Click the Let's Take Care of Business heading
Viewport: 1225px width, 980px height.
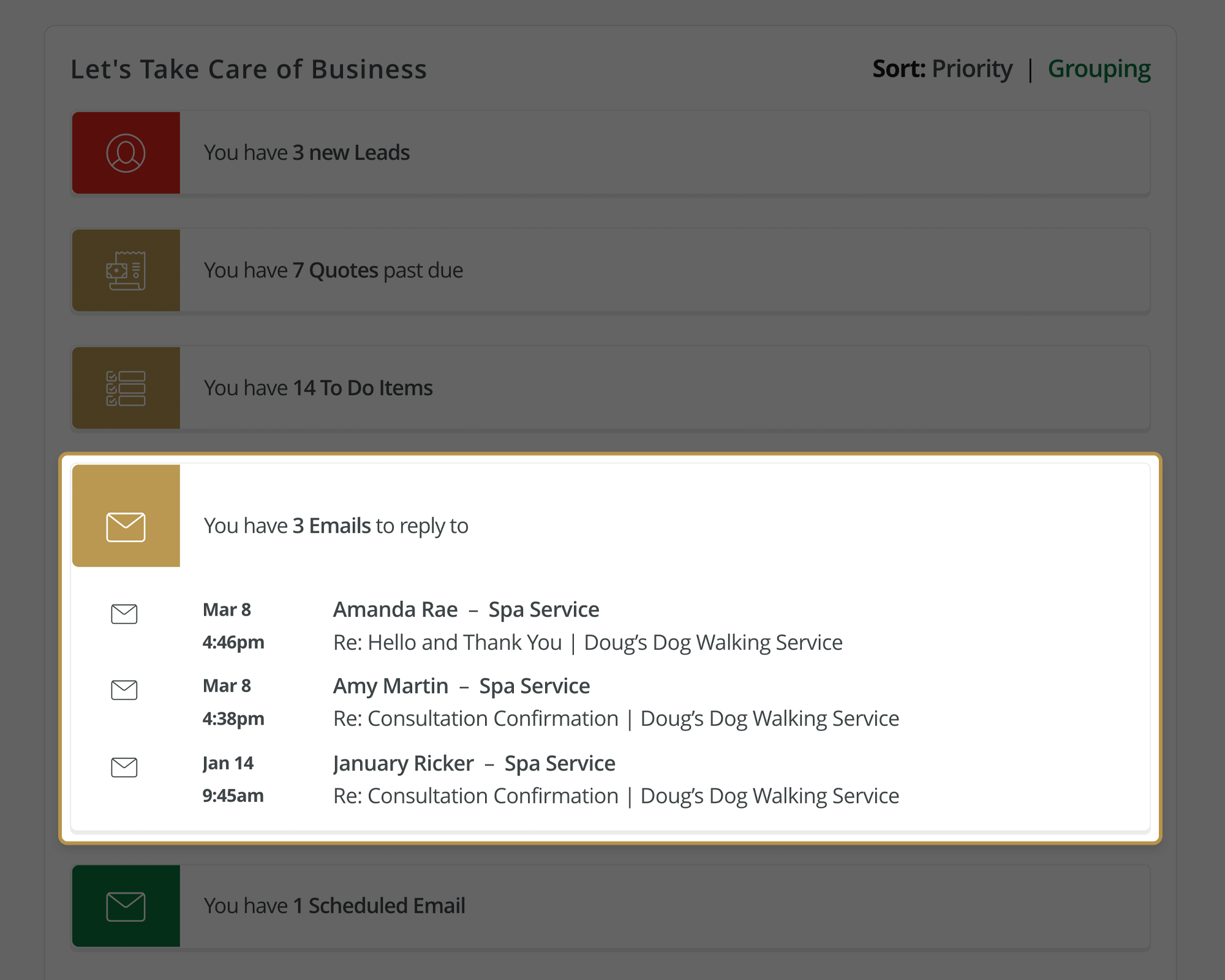249,69
